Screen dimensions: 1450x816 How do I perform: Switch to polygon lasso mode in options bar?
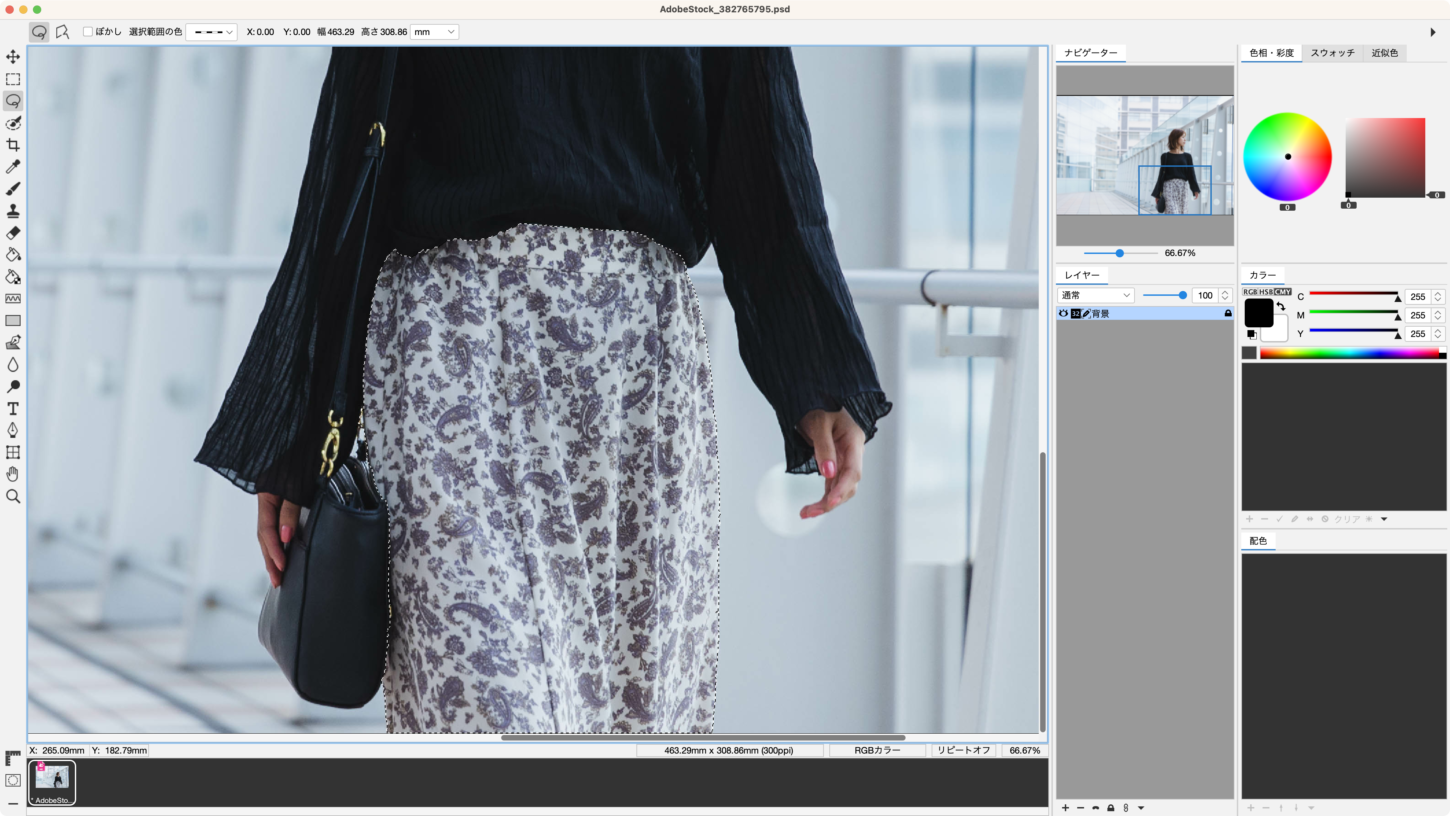coord(62,32)
